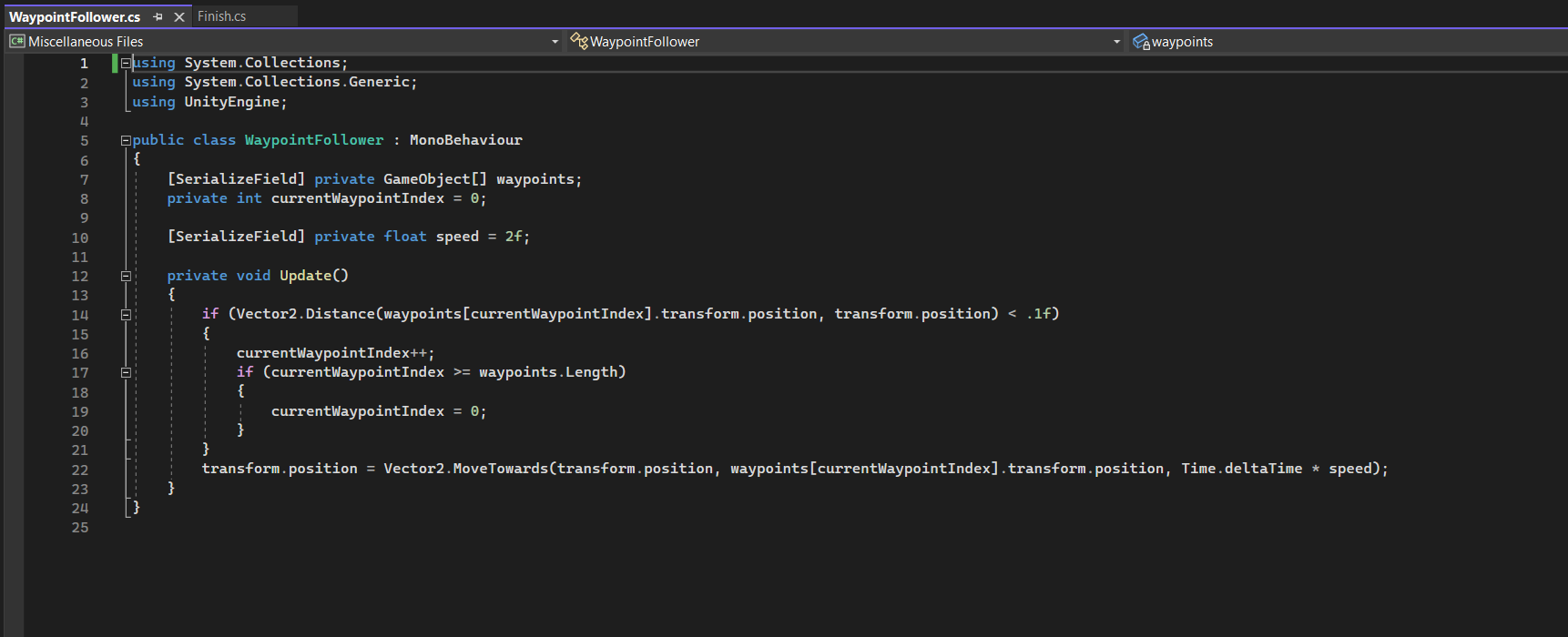The height and width of the screenshot is (637, 1568).
Task: Click "currentWaypointIndex++;" on line 16
Action: click(x=336, y=353)
